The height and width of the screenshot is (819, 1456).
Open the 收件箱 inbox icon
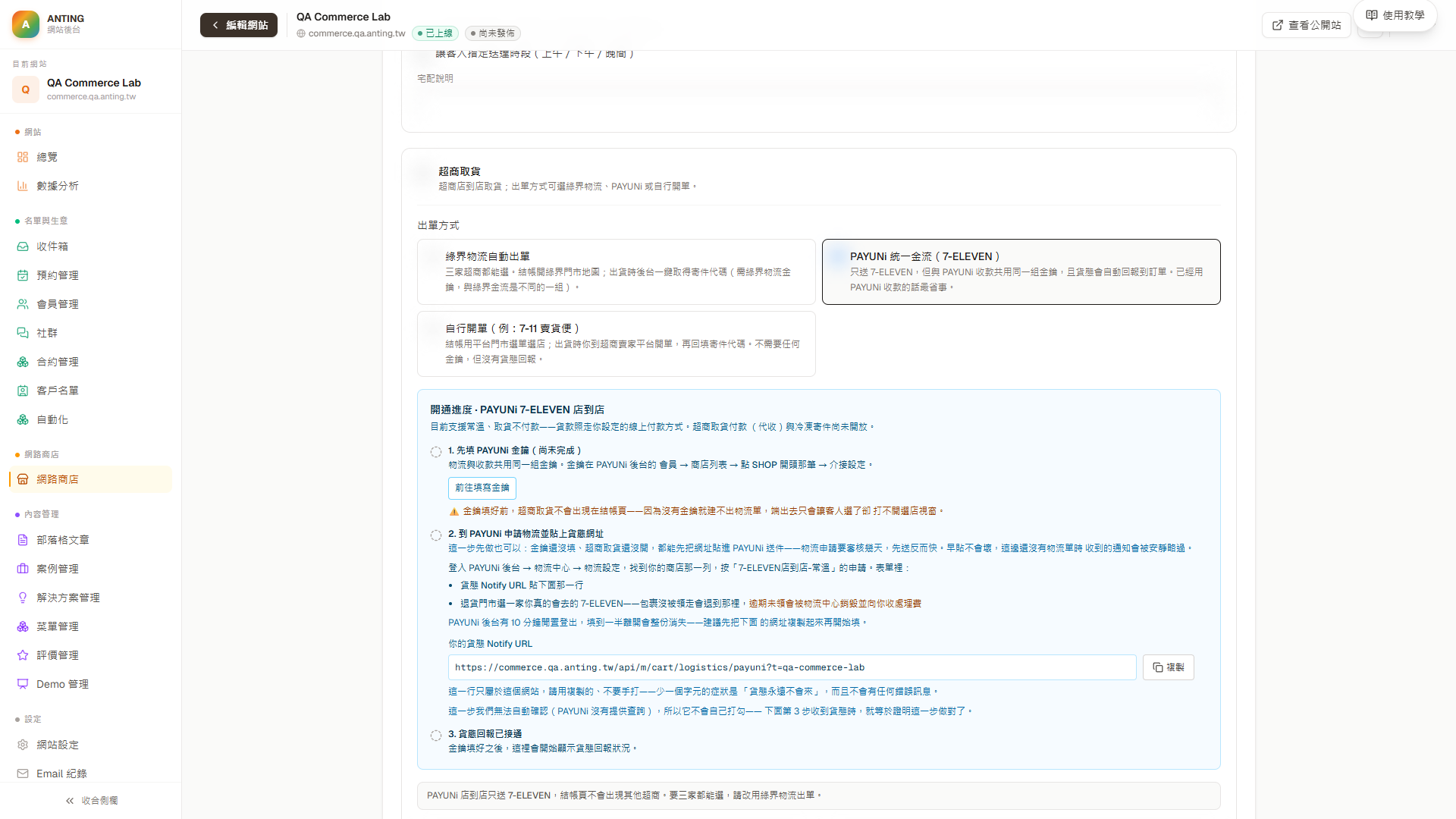click(x=23, y=246)
